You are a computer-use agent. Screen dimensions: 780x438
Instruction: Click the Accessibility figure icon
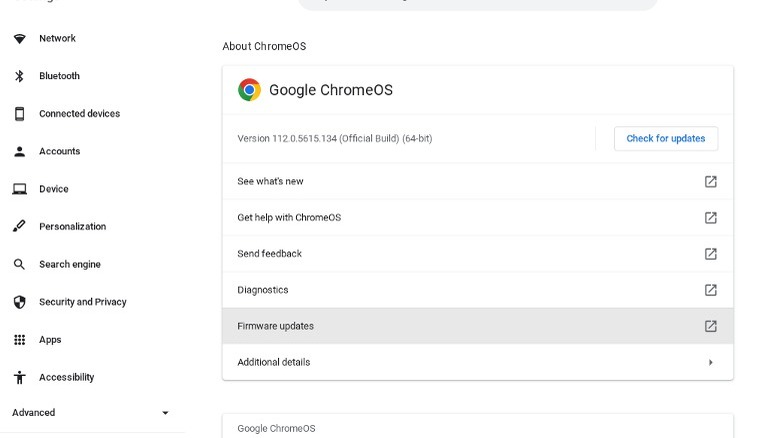[x=19, y=378]
